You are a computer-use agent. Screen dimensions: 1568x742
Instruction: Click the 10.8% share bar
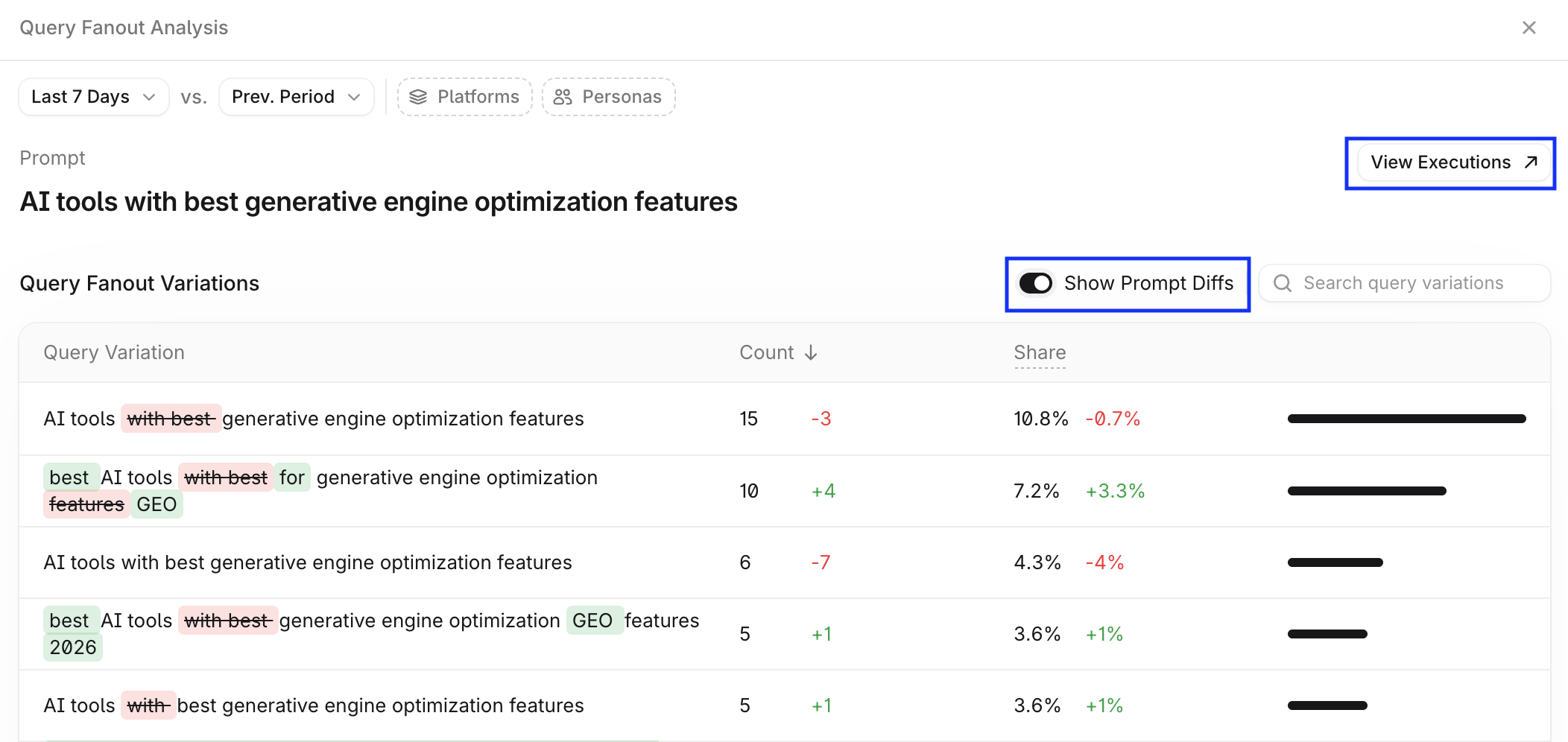click(1407, 419)
